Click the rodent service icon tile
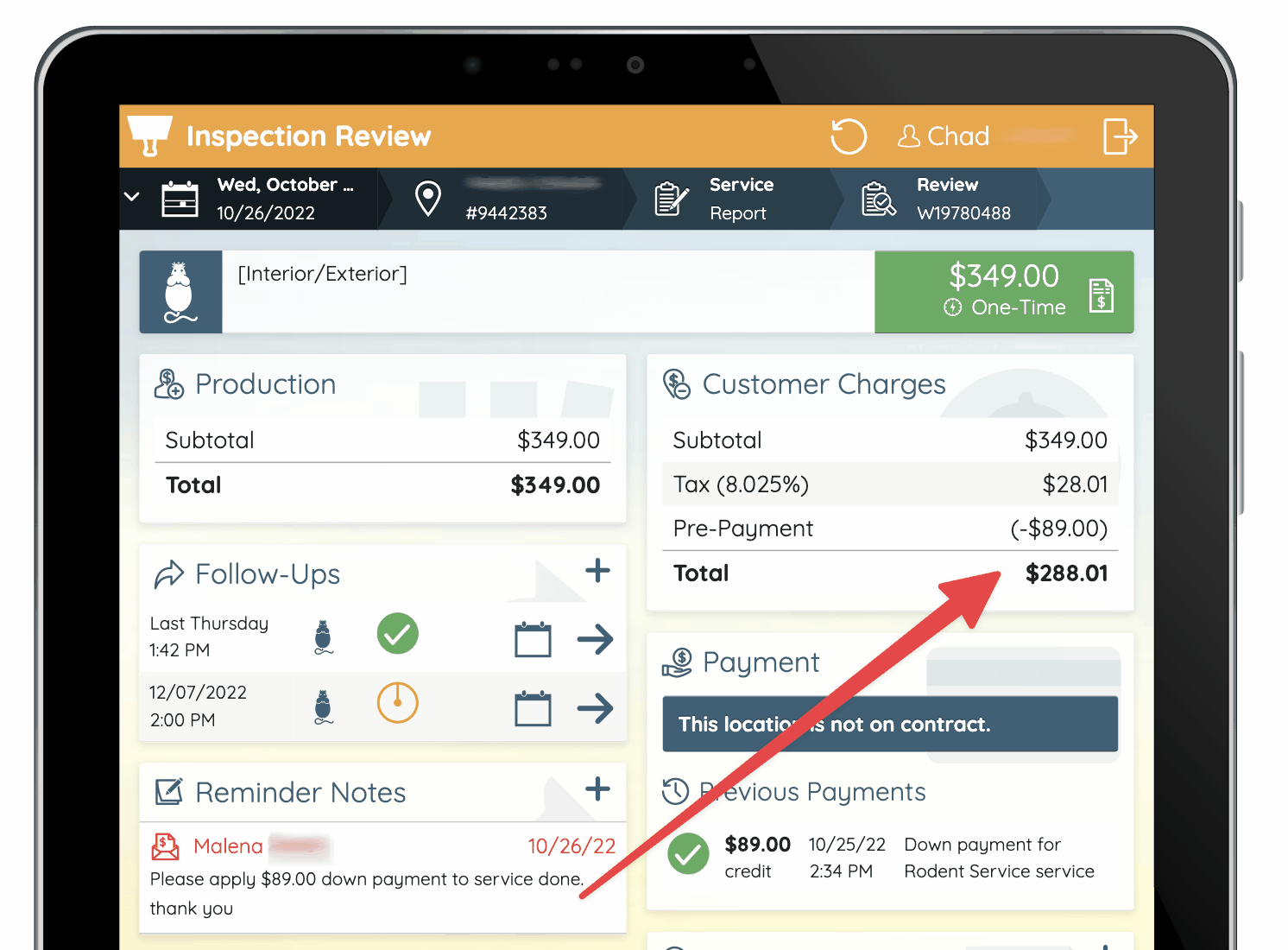 [180, 292]
